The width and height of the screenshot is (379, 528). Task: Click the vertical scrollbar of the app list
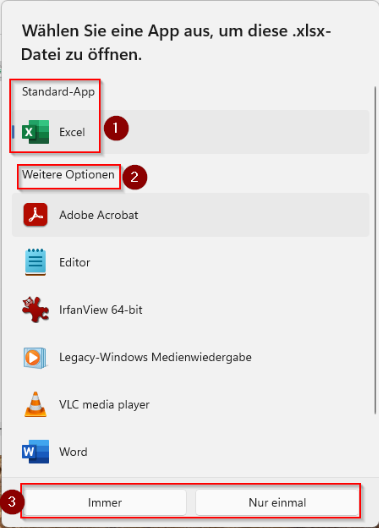click(x=375, y=250)
